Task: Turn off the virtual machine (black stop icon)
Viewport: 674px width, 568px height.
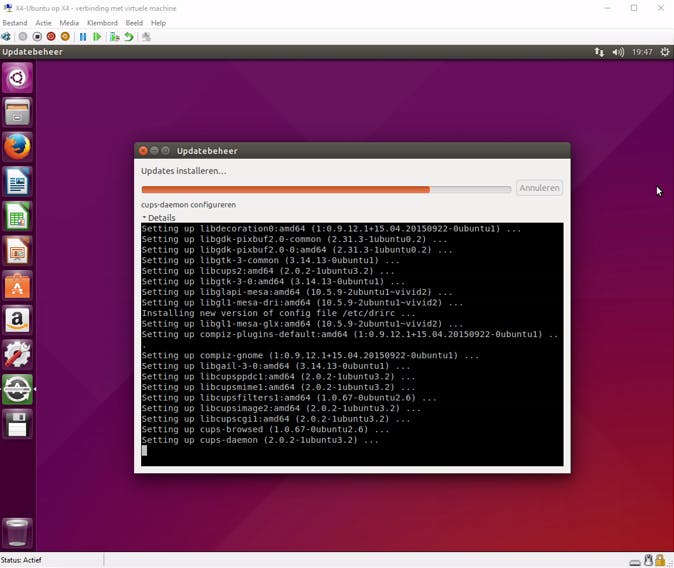Action: 37,37
